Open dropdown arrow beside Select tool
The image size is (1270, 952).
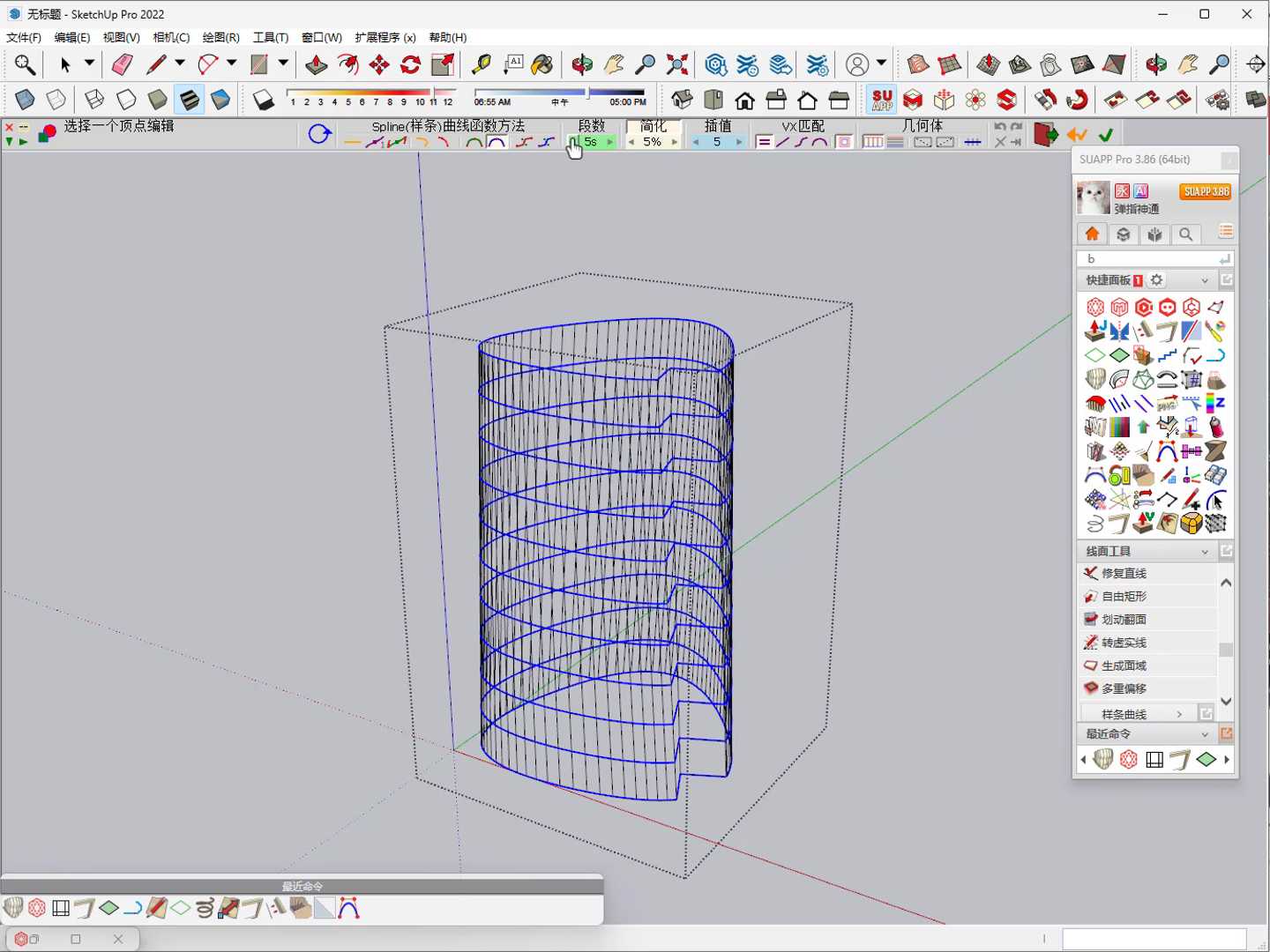[x=89, y=63]
